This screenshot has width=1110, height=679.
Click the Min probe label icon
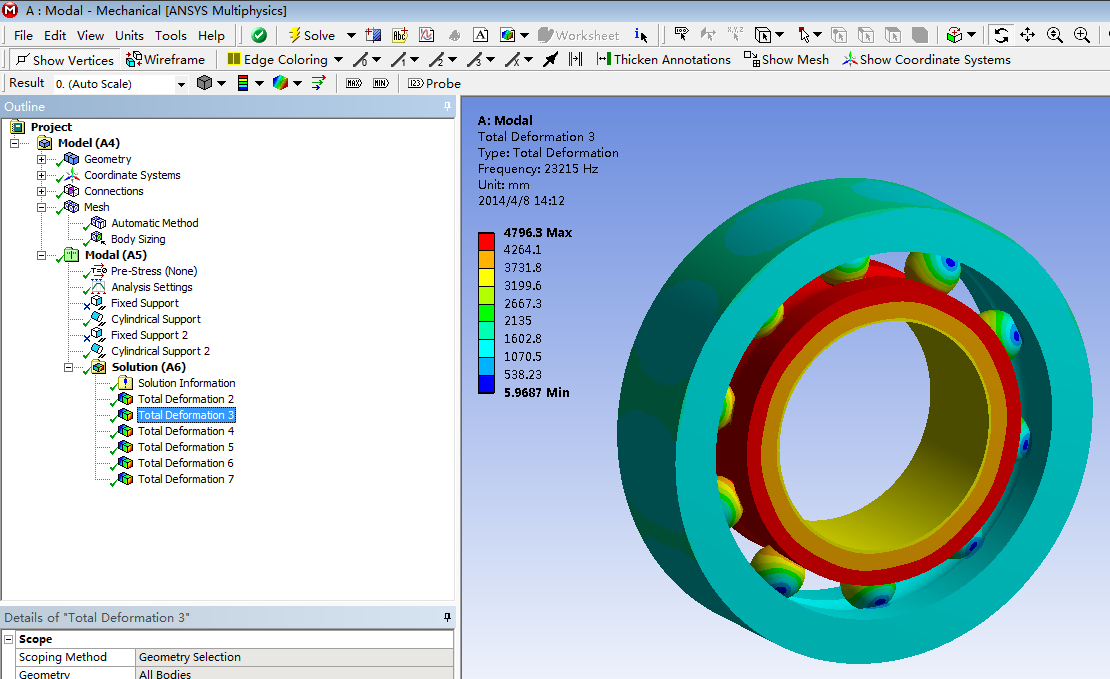click(x=380, y=83)
